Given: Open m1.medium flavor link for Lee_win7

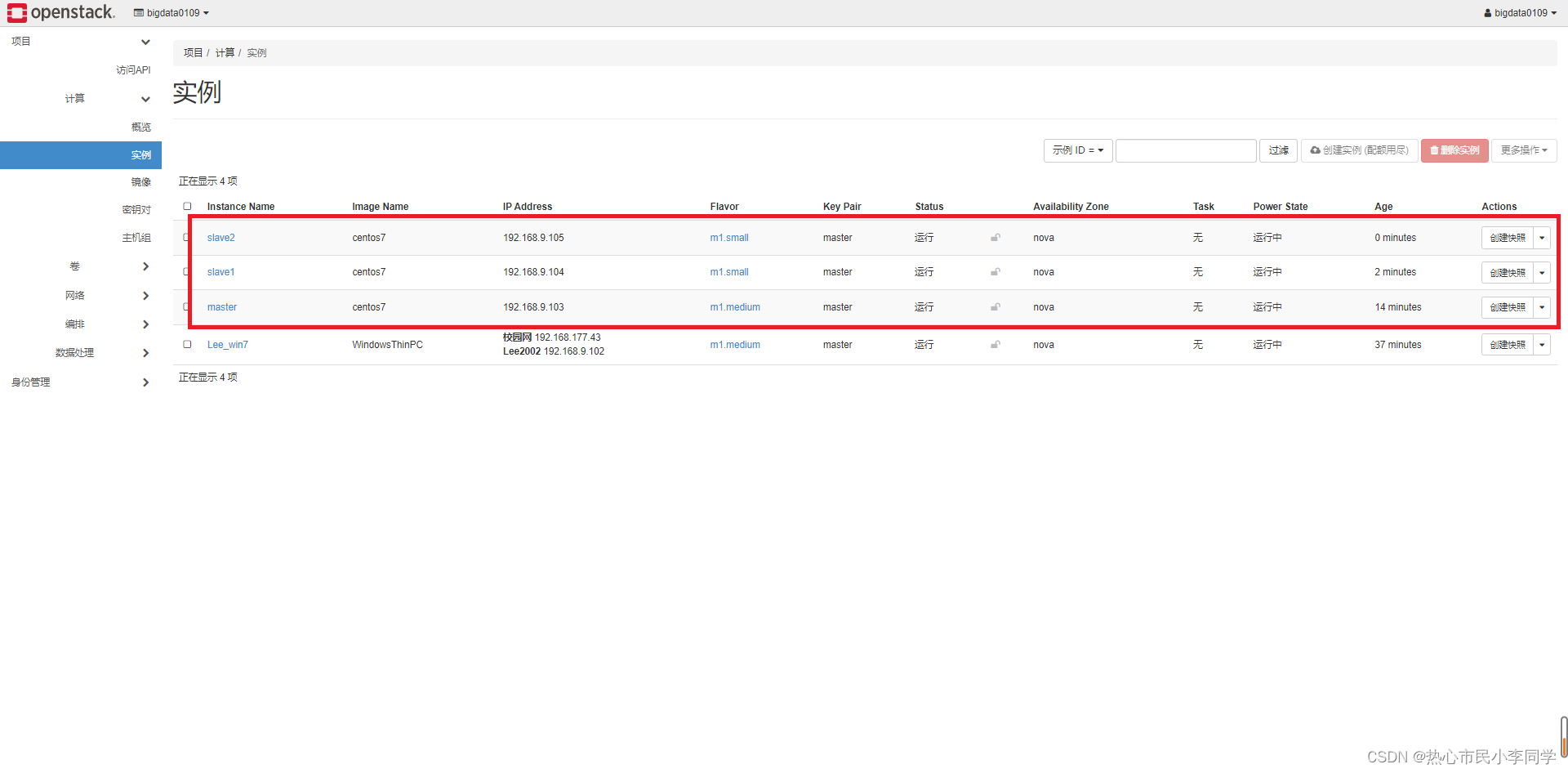Looking at the screenshot, I should pos(735,345).
